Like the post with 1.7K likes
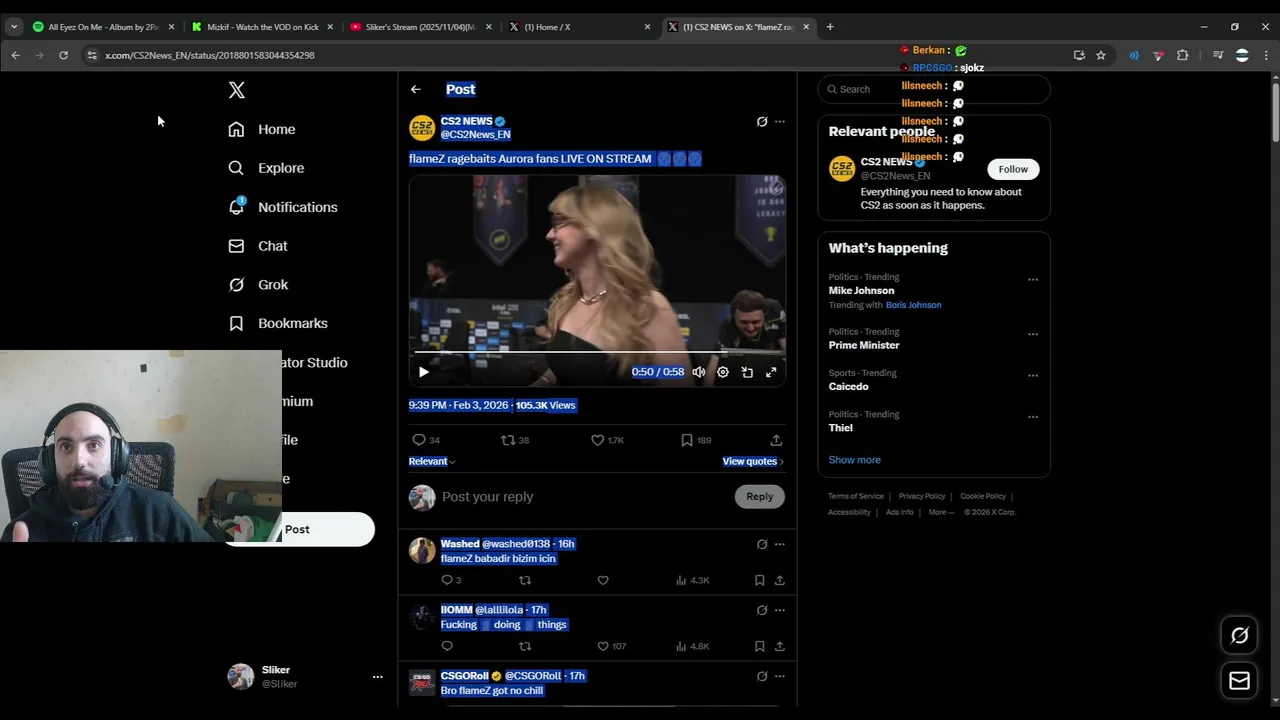This screenshot has width=1280, height=720. [607, 440]
